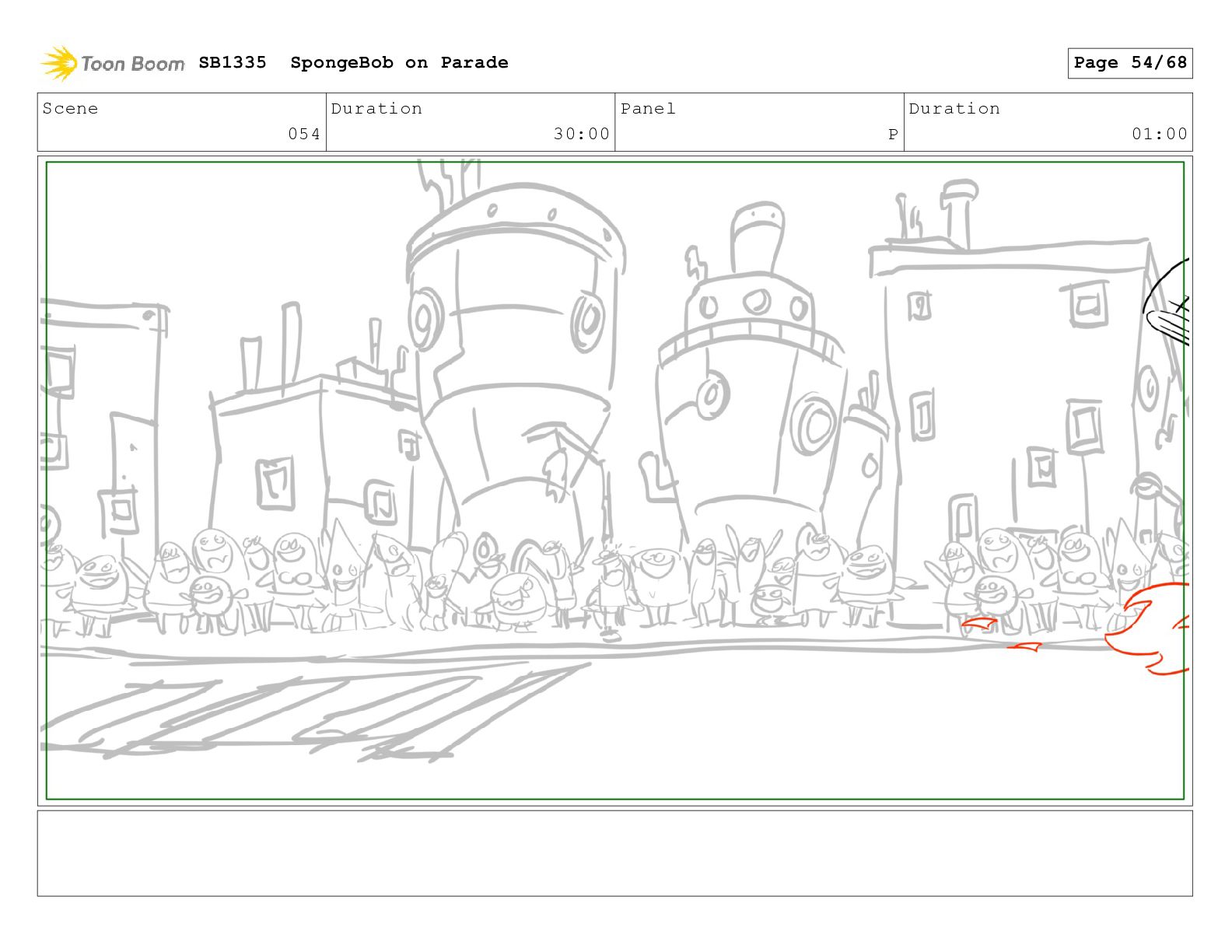Click the scene duration value 30:00

582,134
